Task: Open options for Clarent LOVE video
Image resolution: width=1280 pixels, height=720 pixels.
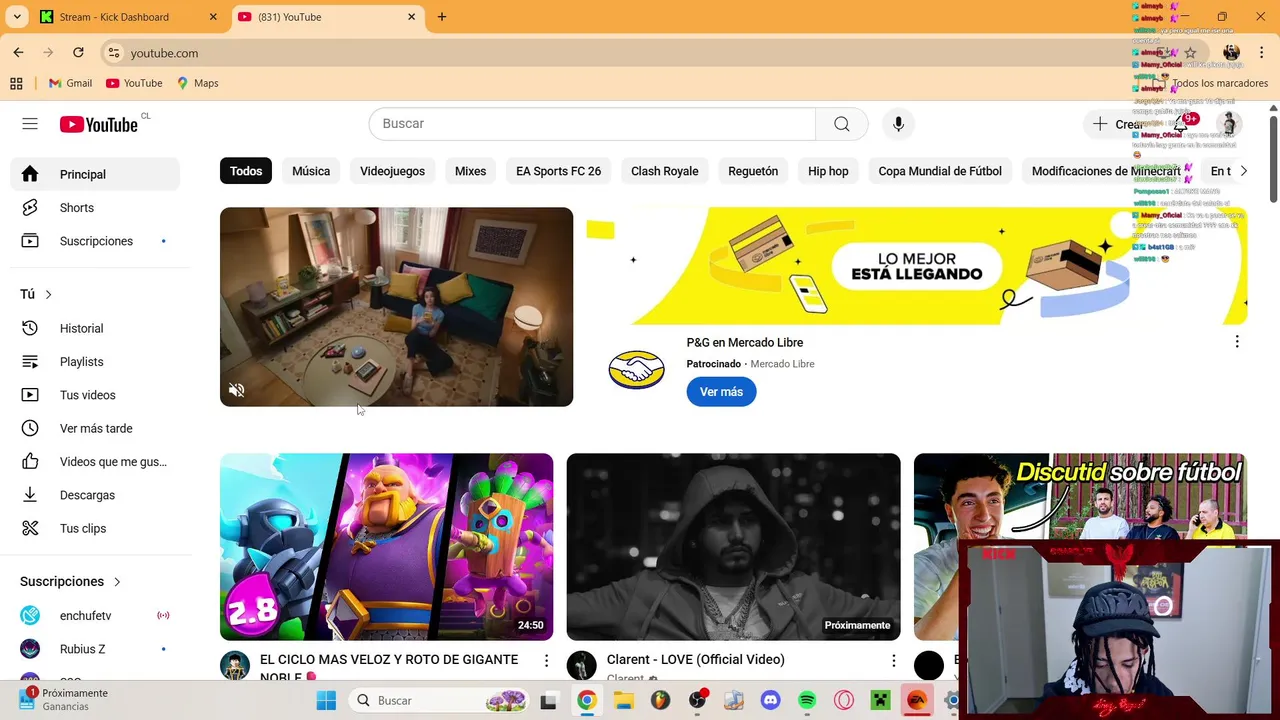Action: click(x=893, y=661)
